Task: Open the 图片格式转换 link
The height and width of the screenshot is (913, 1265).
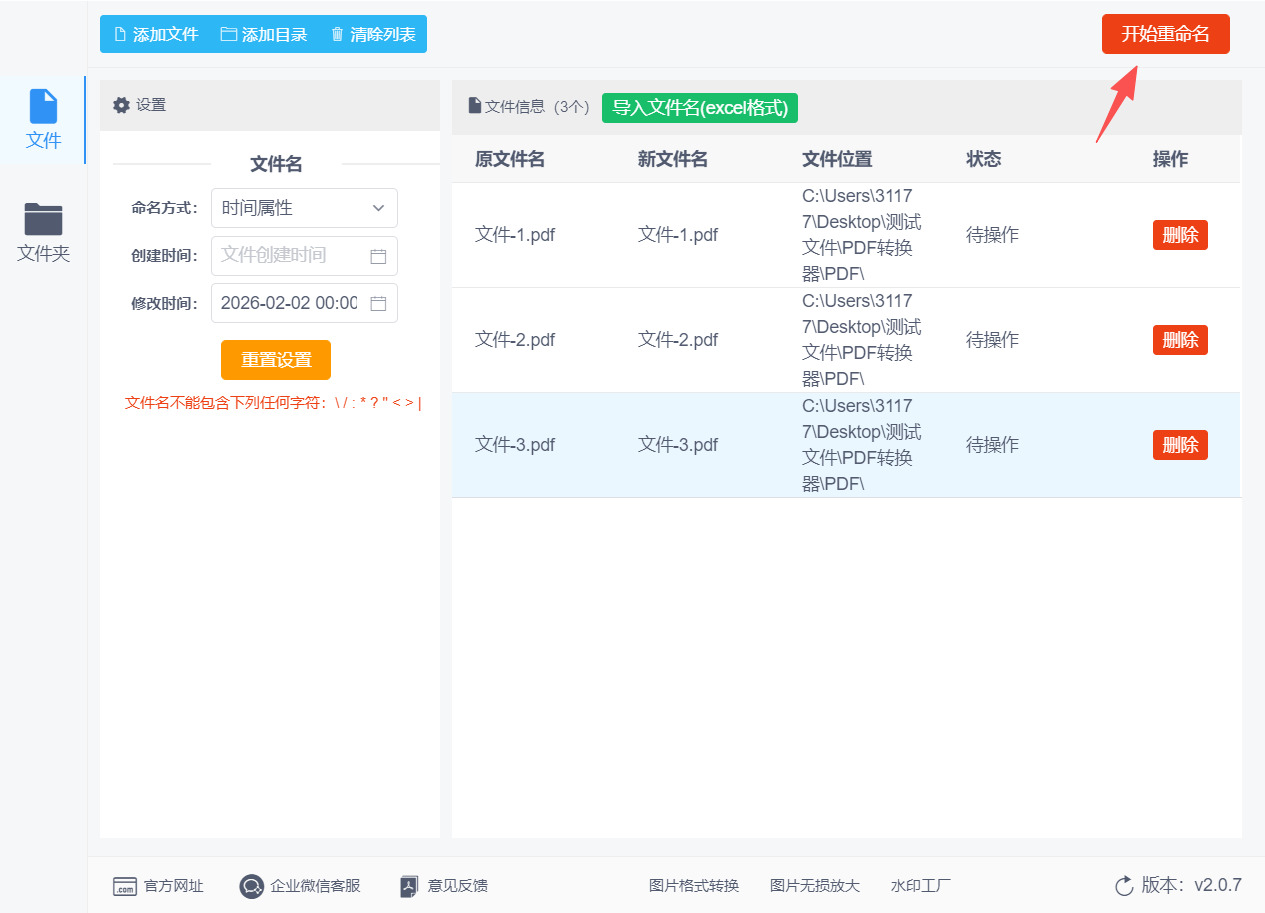Action: 693,886
